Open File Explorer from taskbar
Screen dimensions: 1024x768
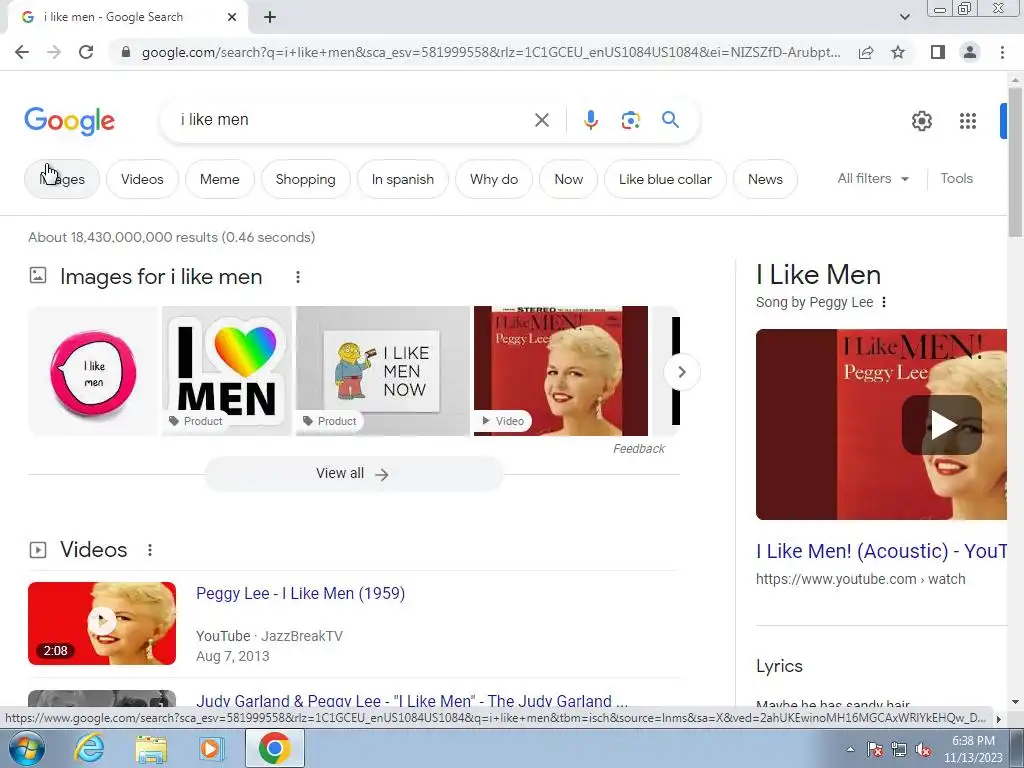tap(151, 748)
